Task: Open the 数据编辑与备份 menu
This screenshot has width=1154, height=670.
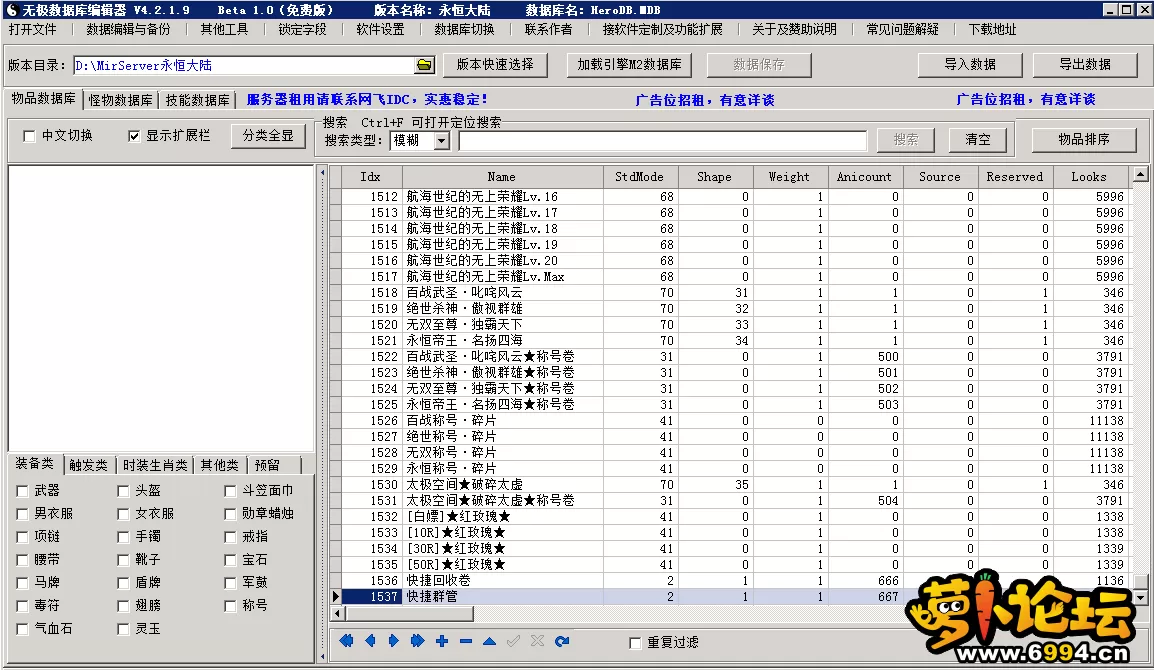Action: point(128,29)
